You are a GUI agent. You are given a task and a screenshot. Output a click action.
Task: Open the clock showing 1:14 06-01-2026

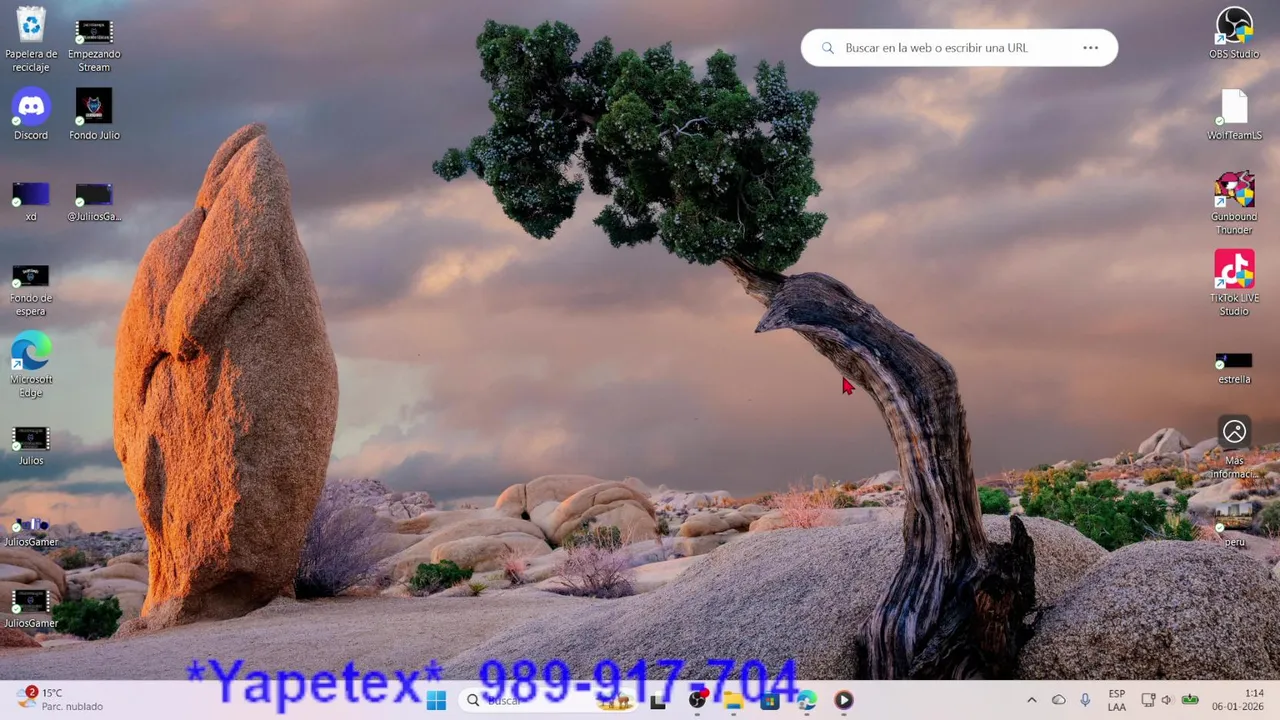coord(1238,700)
